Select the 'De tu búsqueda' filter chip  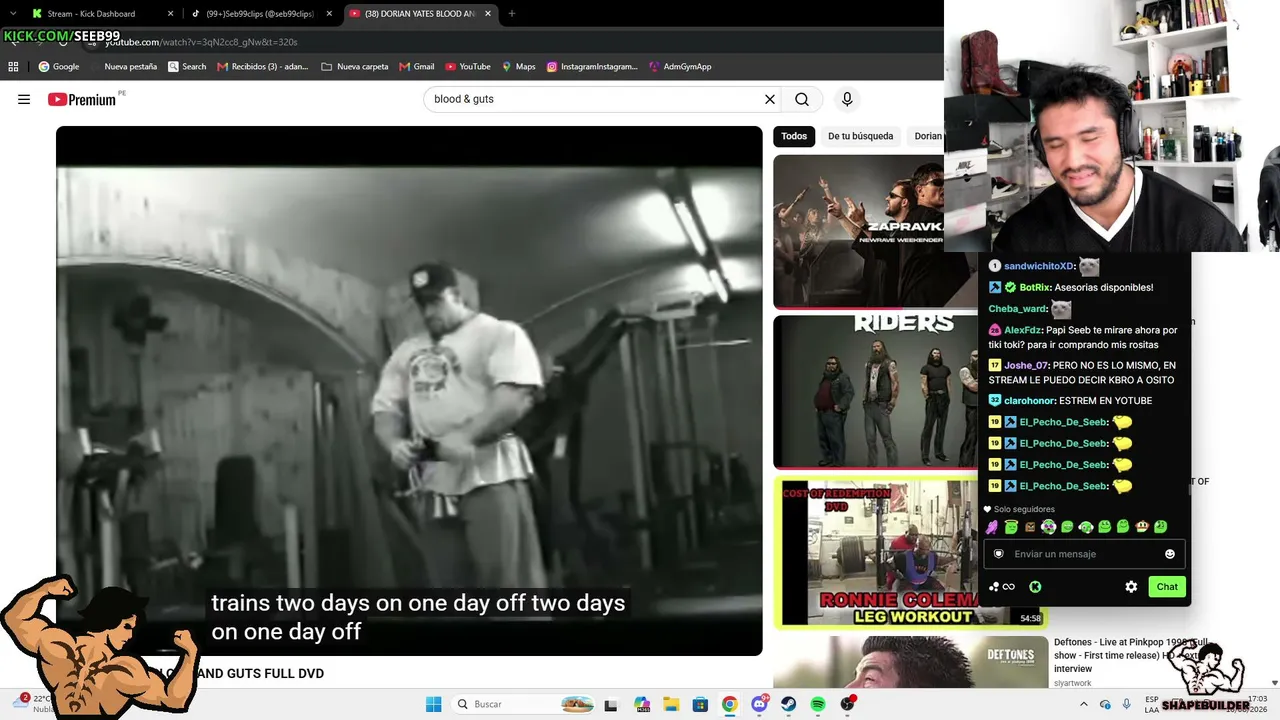(x=860, y=136)
